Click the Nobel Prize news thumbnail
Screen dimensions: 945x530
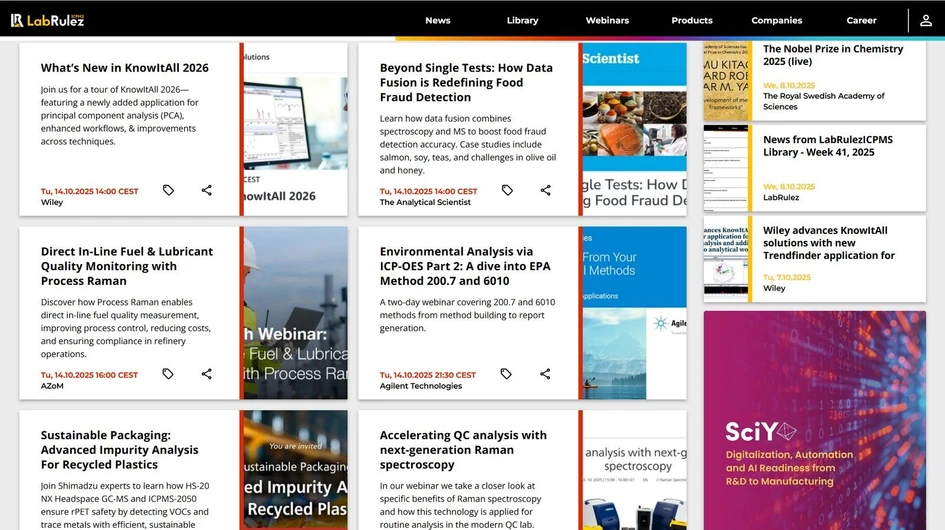[726, 80]
